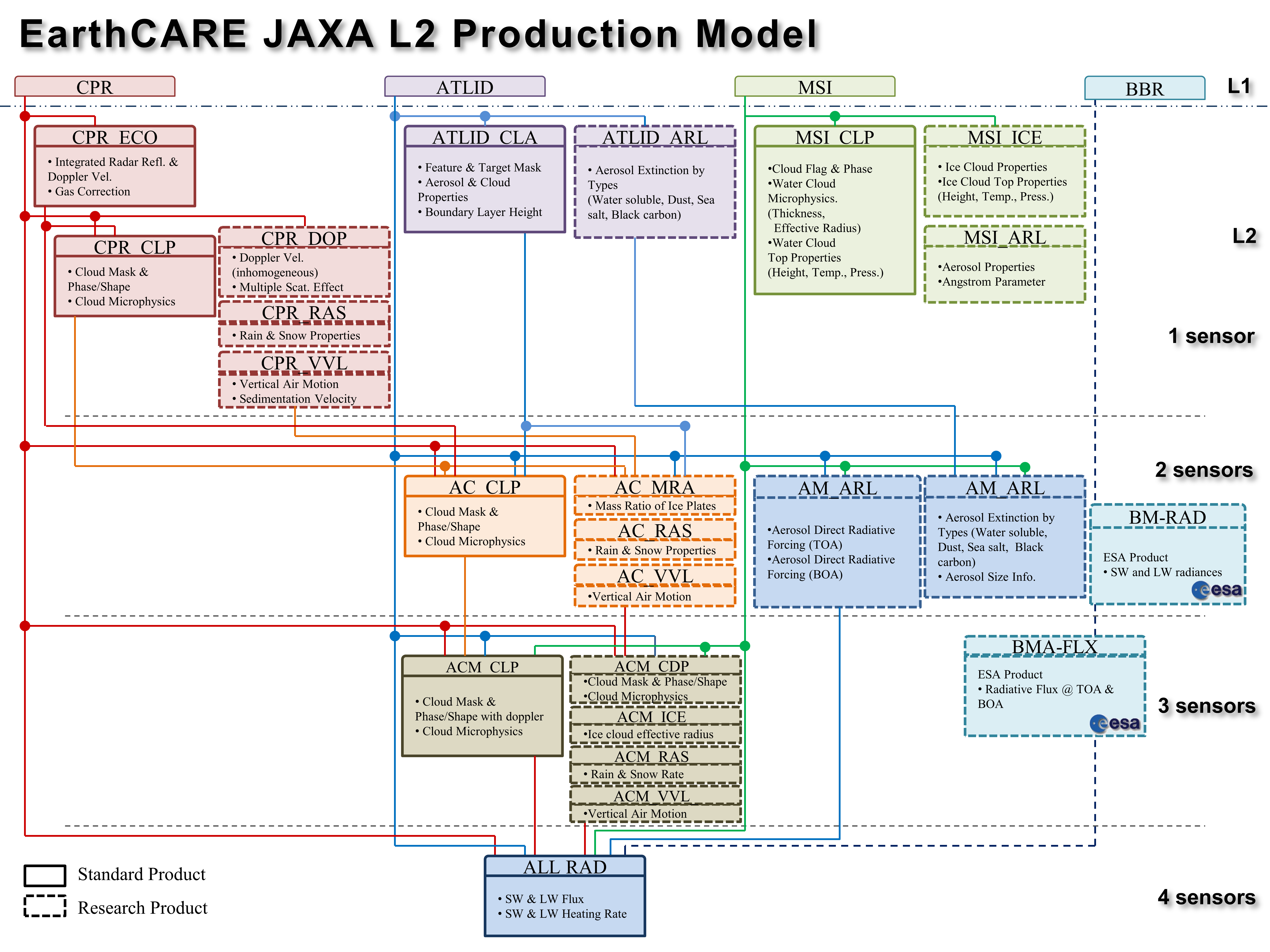Click the ACM_RAS box title
This screenshot has width=1270, height=952.
[x=652, y=756]
